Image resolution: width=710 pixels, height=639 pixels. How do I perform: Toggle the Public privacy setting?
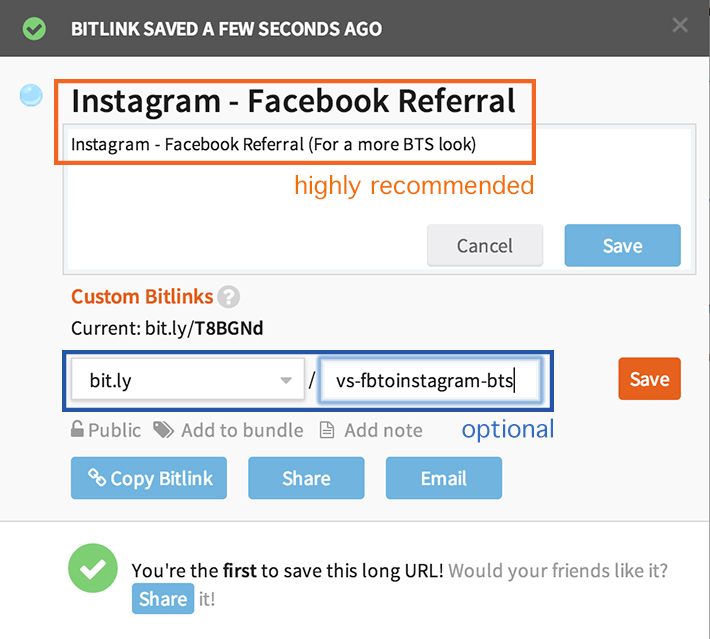(106, 429)
